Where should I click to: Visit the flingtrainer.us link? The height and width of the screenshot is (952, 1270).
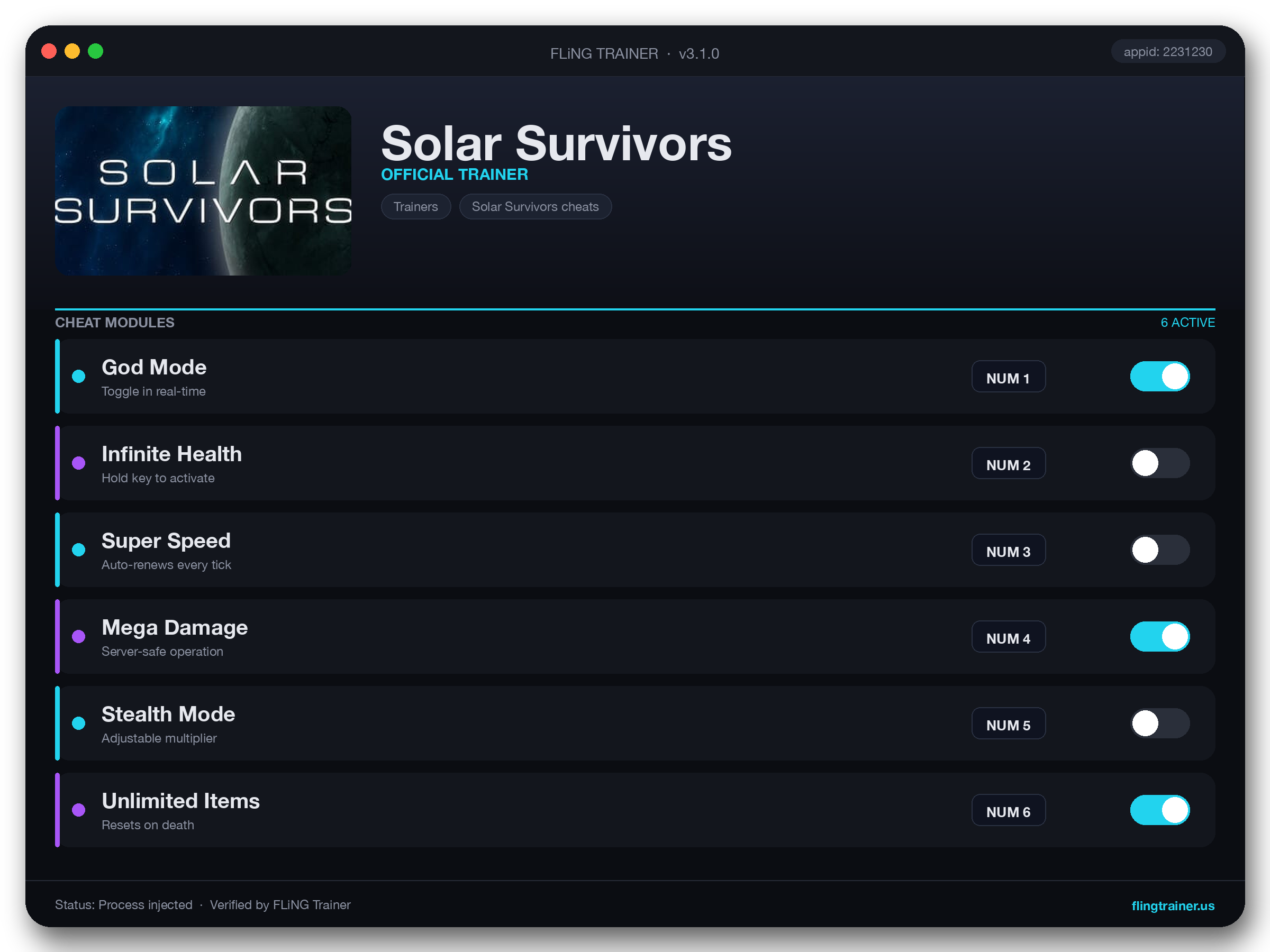click(x=1173, y=905)
